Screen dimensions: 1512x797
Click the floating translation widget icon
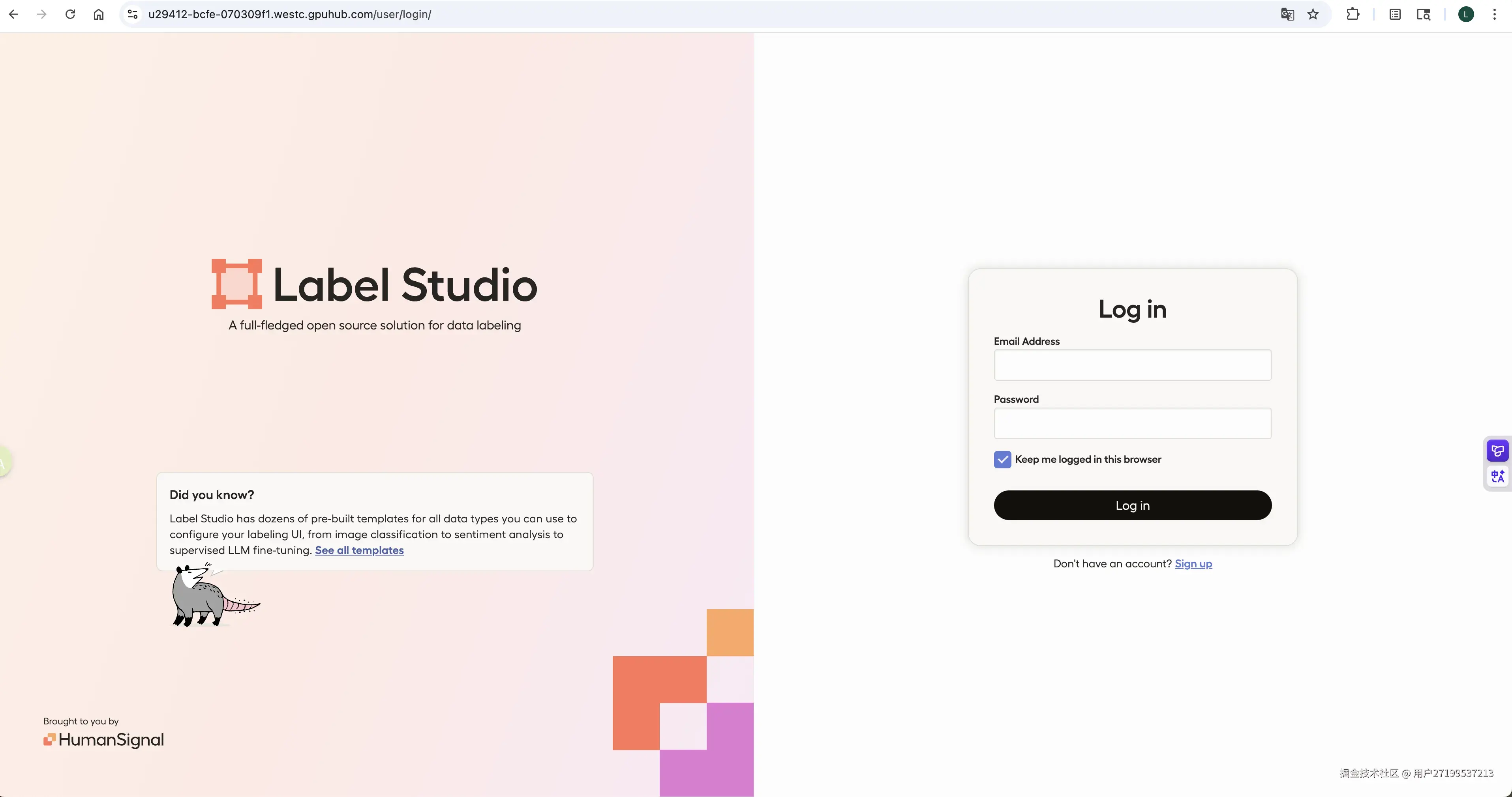1497,476
